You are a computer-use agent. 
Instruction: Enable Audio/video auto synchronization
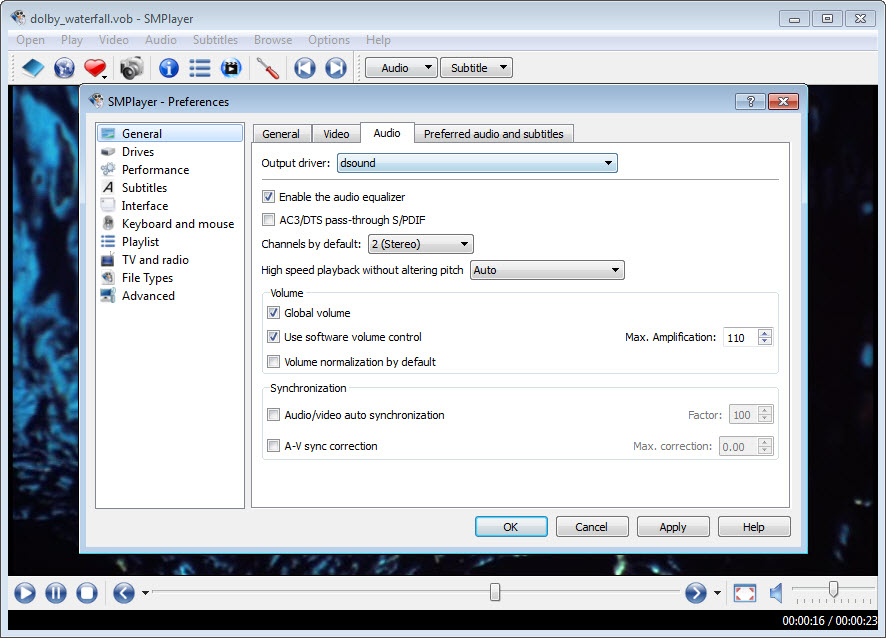click(273, 415)
